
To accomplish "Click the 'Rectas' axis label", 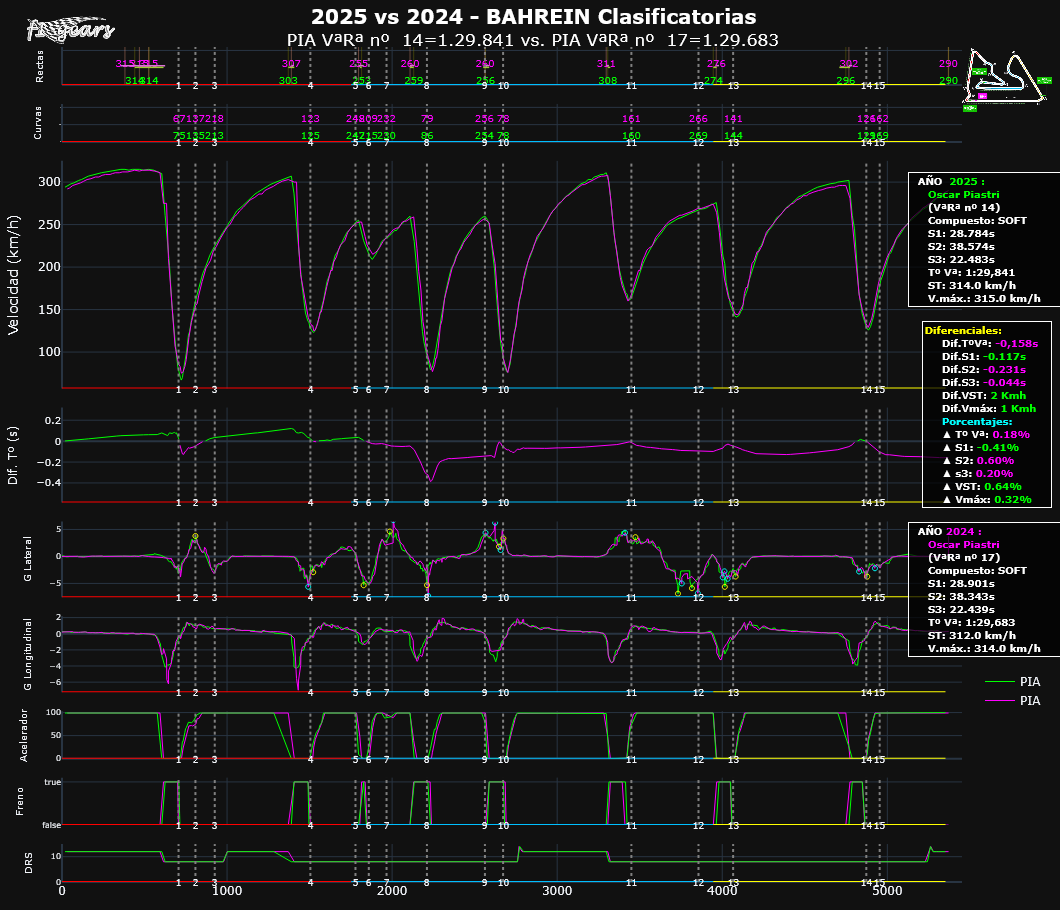I will pyautogui.click(x=39, y=66).
